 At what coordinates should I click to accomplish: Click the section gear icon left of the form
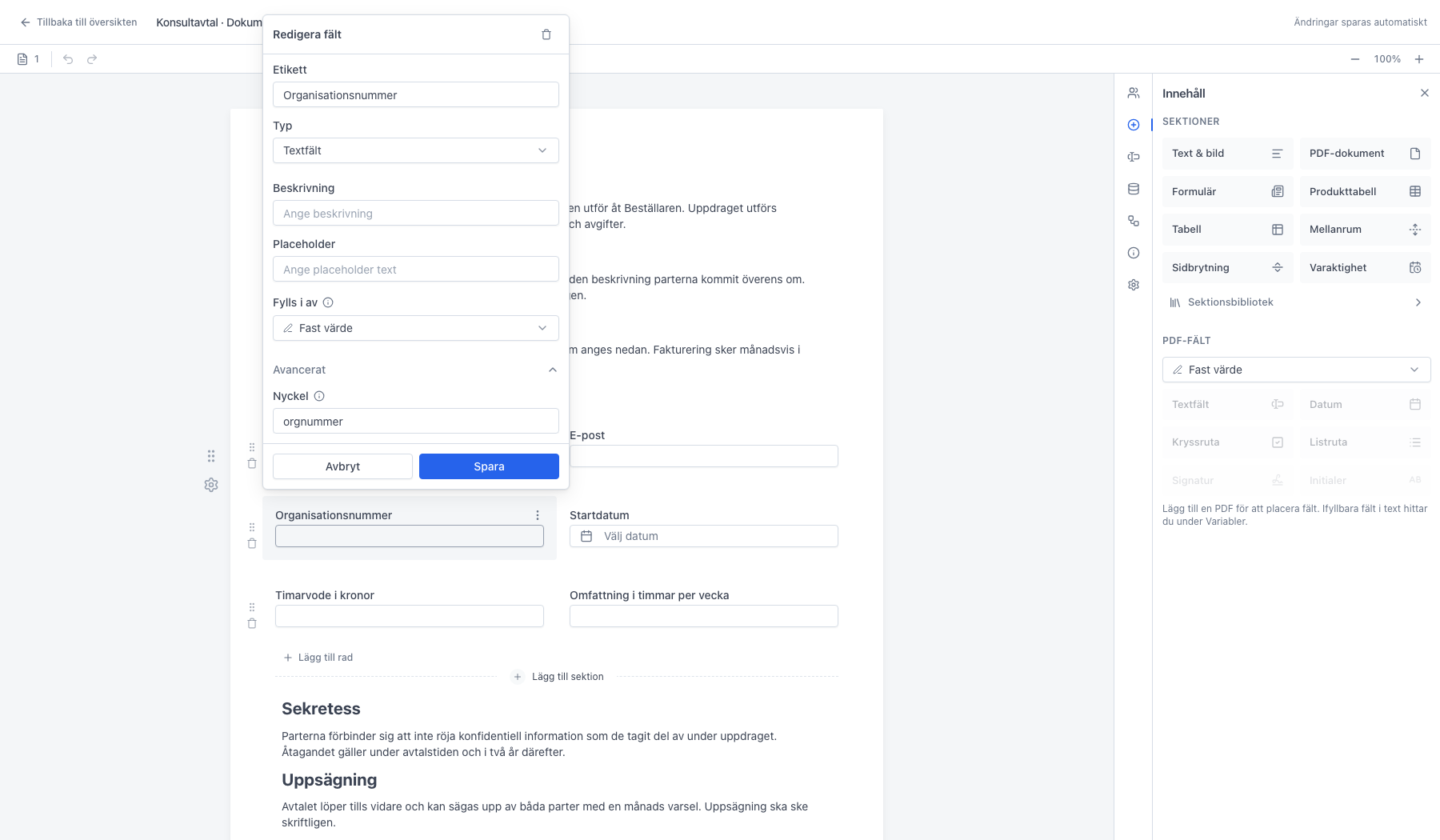click(x=211, y=485)
